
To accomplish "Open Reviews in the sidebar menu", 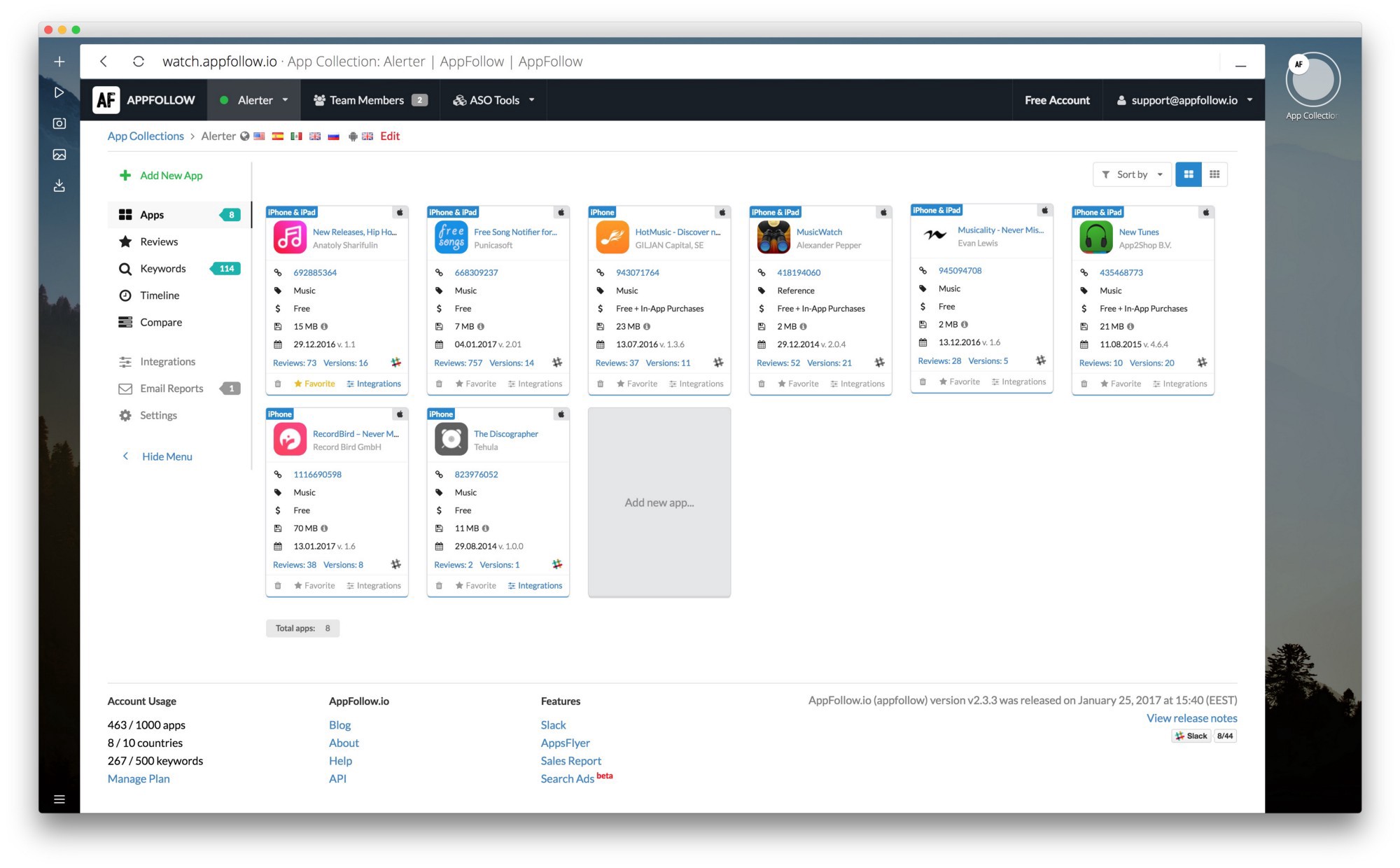I will pos(159,241).
